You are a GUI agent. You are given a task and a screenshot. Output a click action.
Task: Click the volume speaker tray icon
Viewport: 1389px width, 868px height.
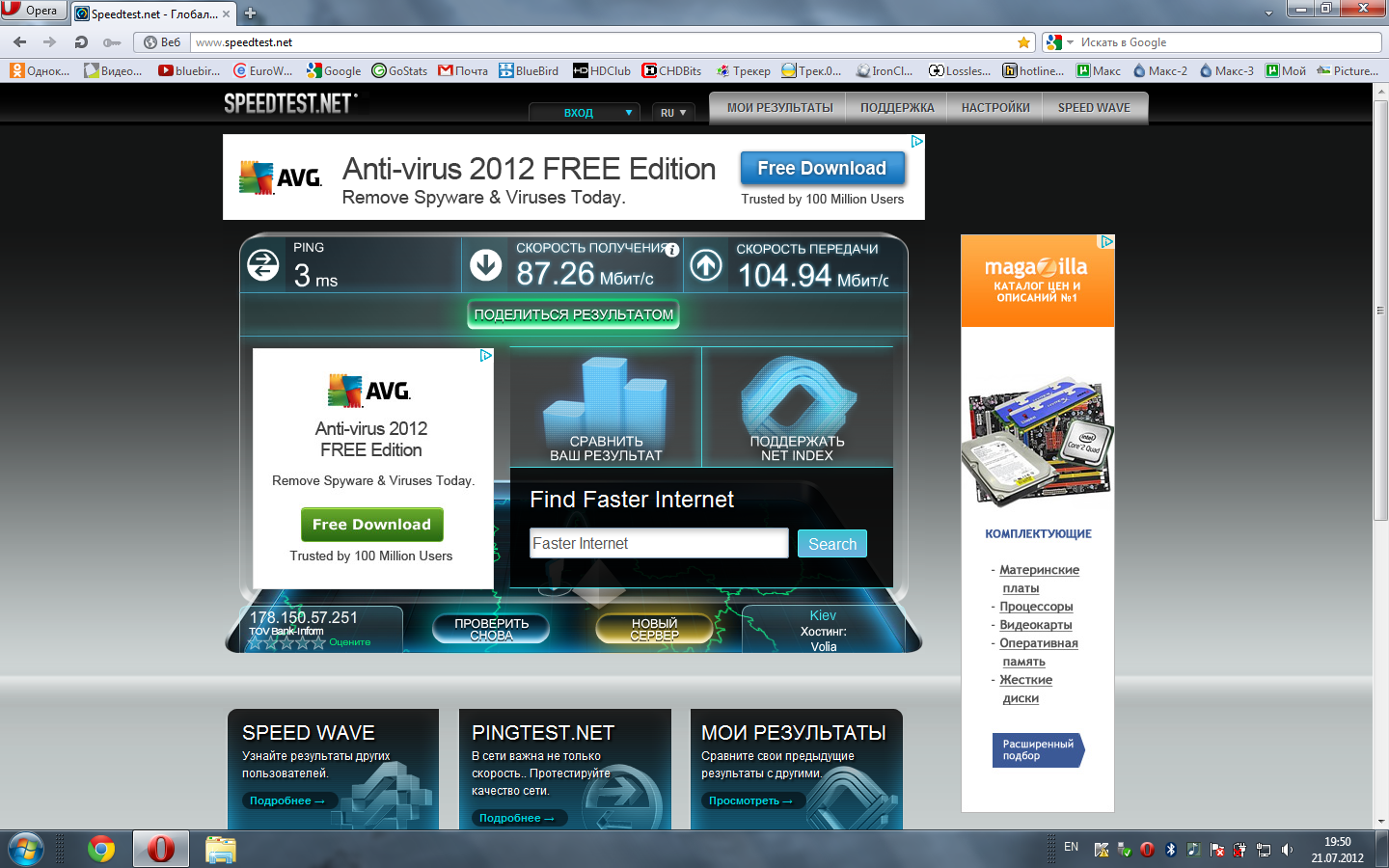point(1287,850)
